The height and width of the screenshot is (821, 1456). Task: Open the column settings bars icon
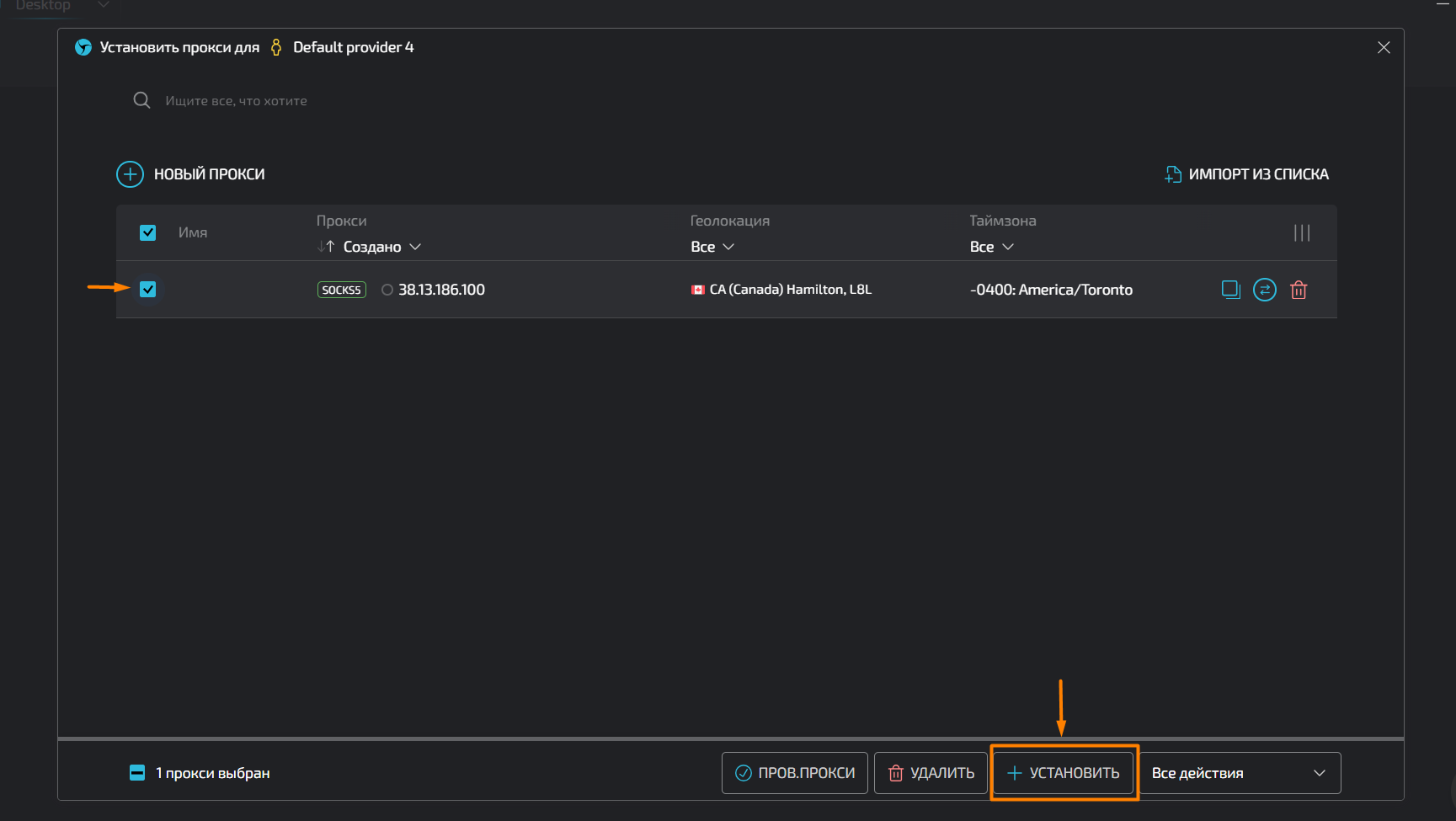pyautogui.click(x=1302, y=232)
